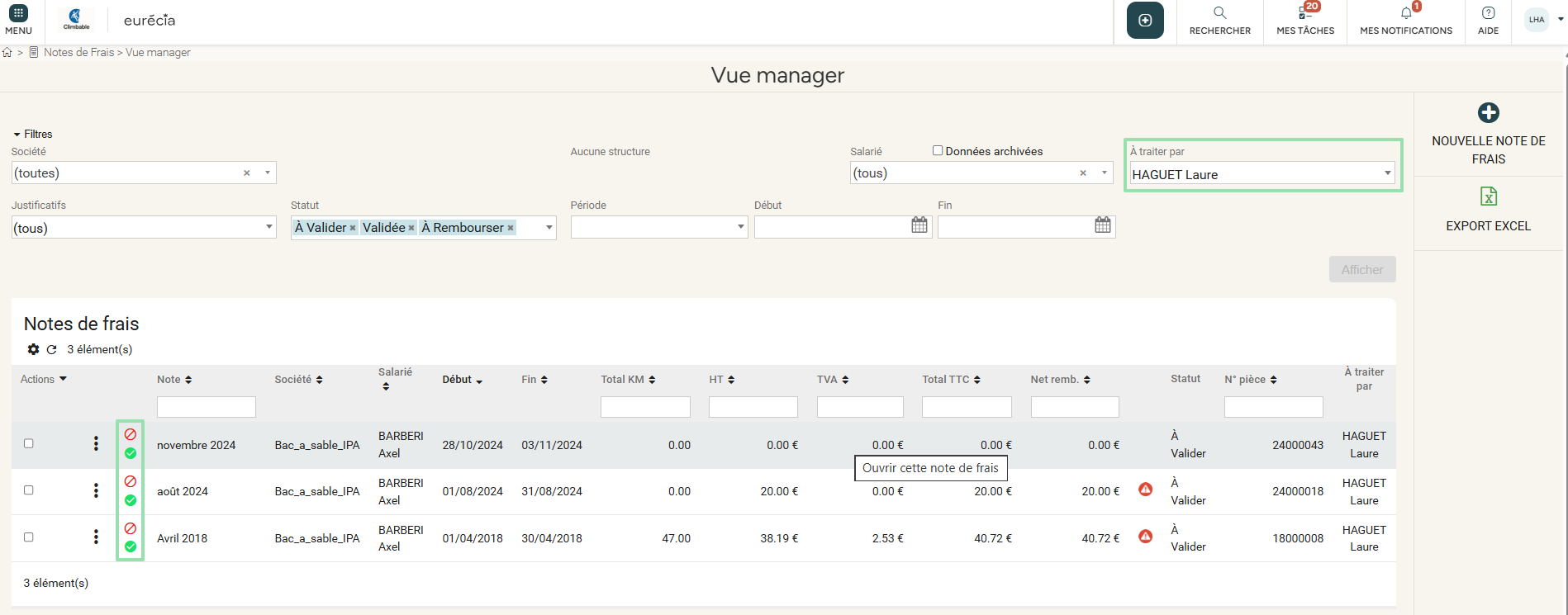Open the main Menu grid
The height and width of the screenshot is (615, 1568).
point(18,14)
